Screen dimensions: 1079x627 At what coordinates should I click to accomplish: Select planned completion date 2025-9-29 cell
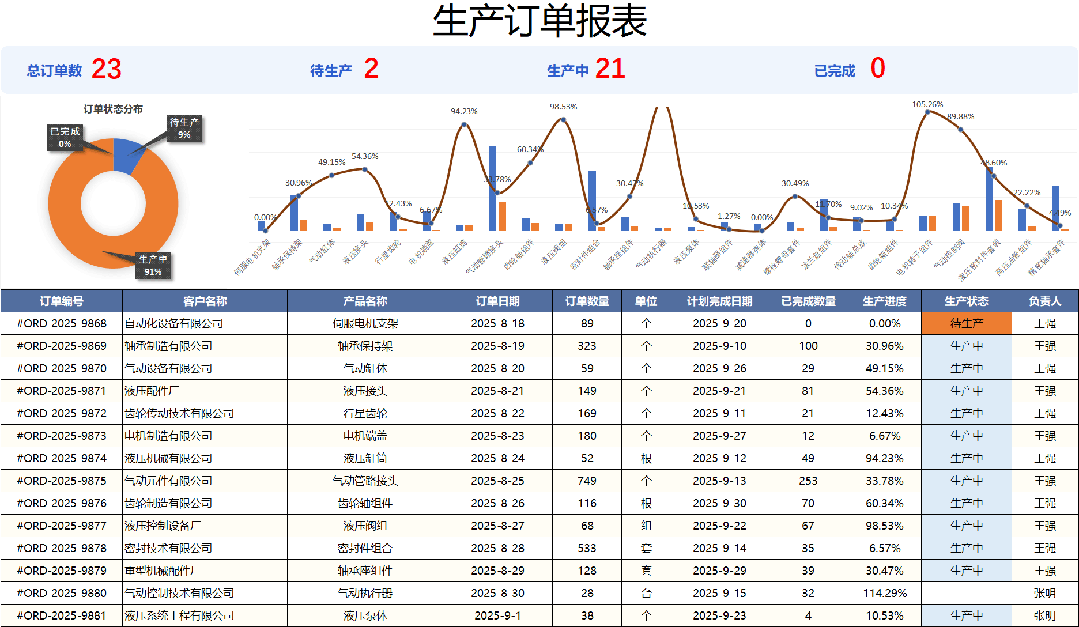click(719, 570)
